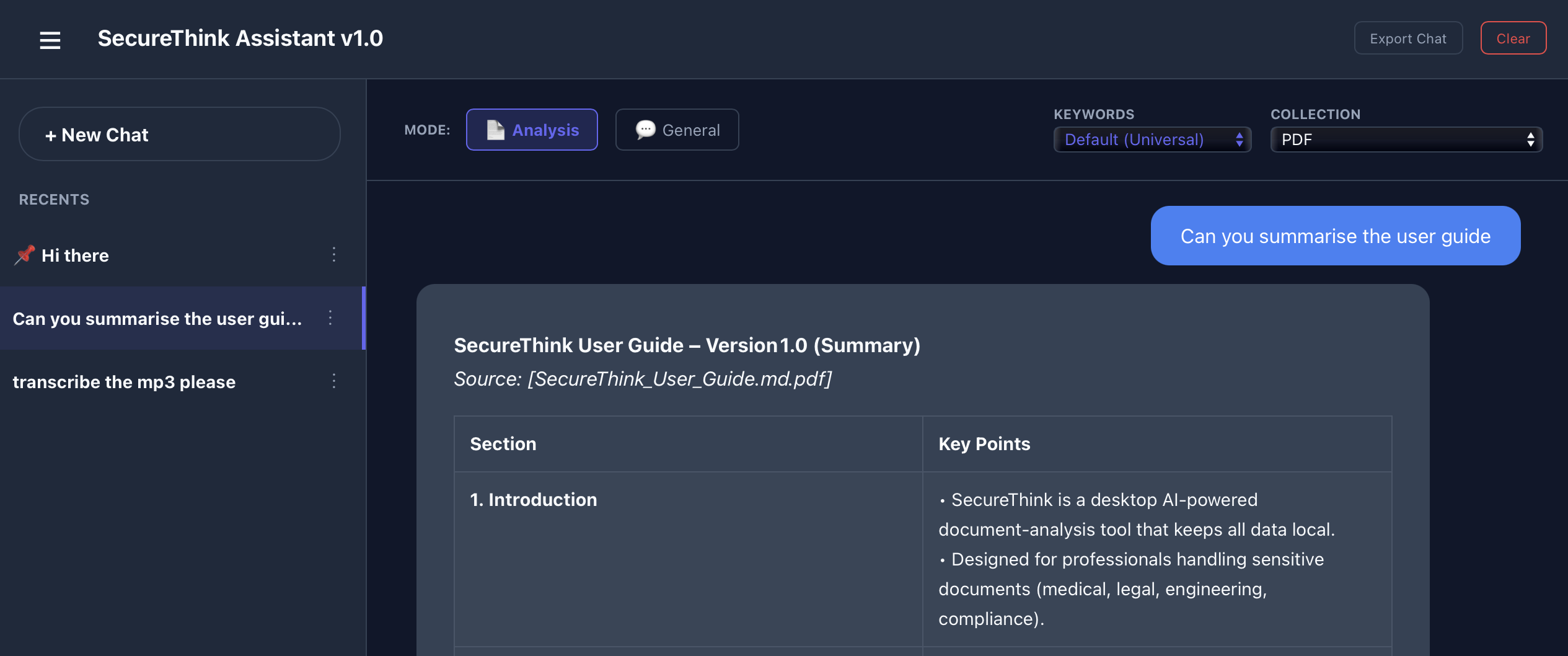Toggle the pin on the Hi there chat
This screenshot has height=656, width=1568.
tap(24, 254)
